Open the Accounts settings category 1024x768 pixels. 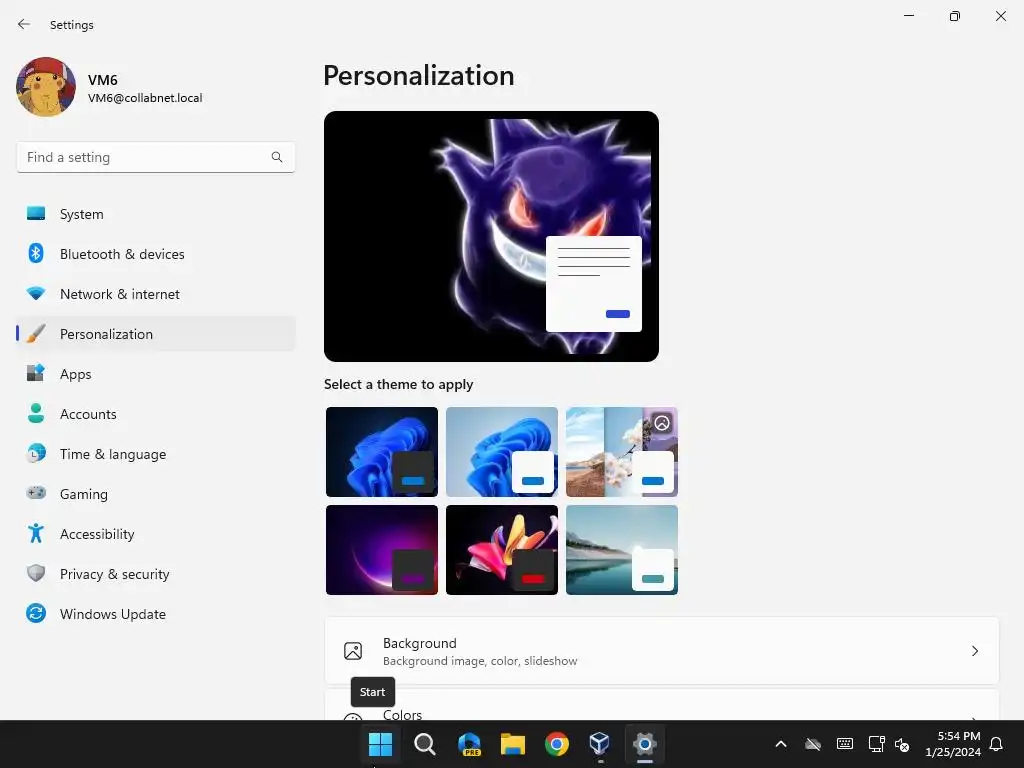(155, 414)
